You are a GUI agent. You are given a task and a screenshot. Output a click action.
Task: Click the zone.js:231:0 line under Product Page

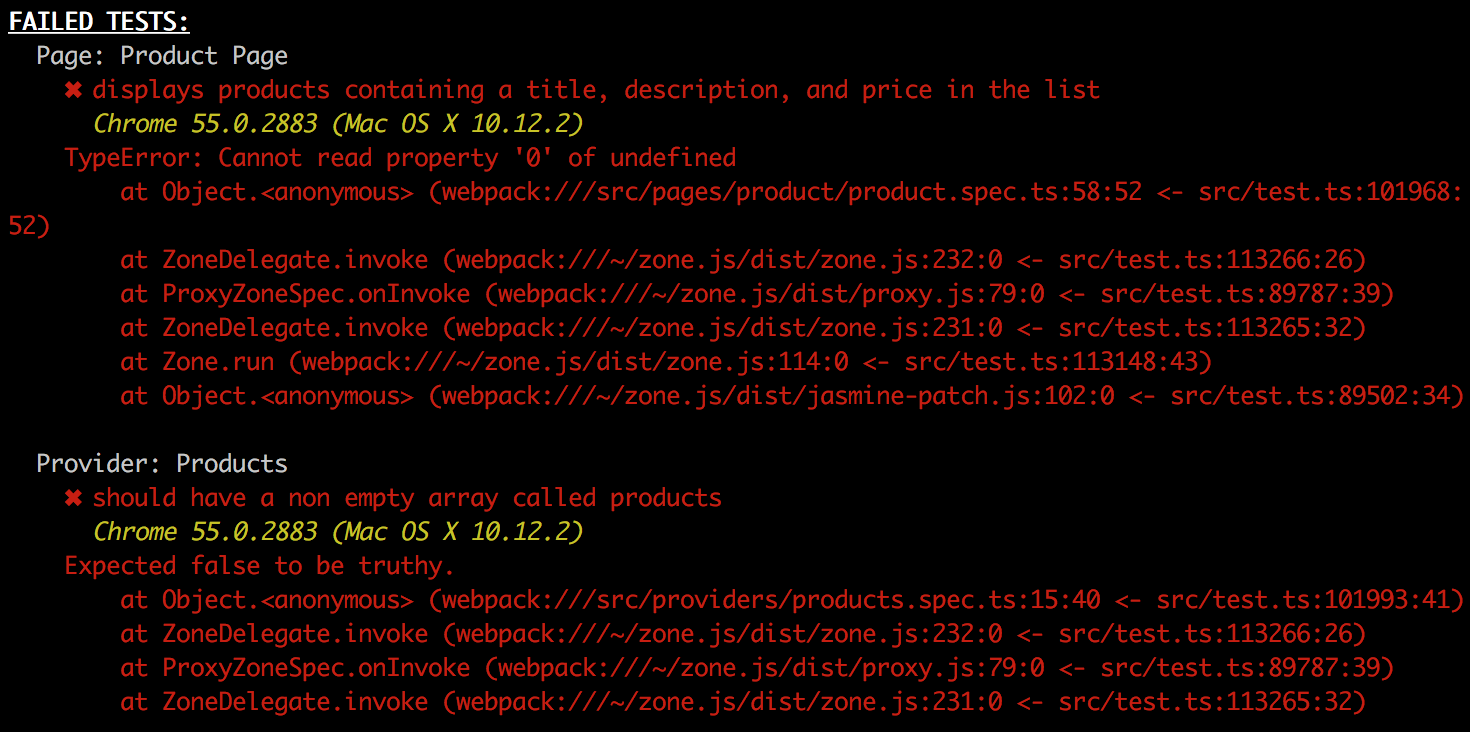pyautogui.click(x=743, y=328)
